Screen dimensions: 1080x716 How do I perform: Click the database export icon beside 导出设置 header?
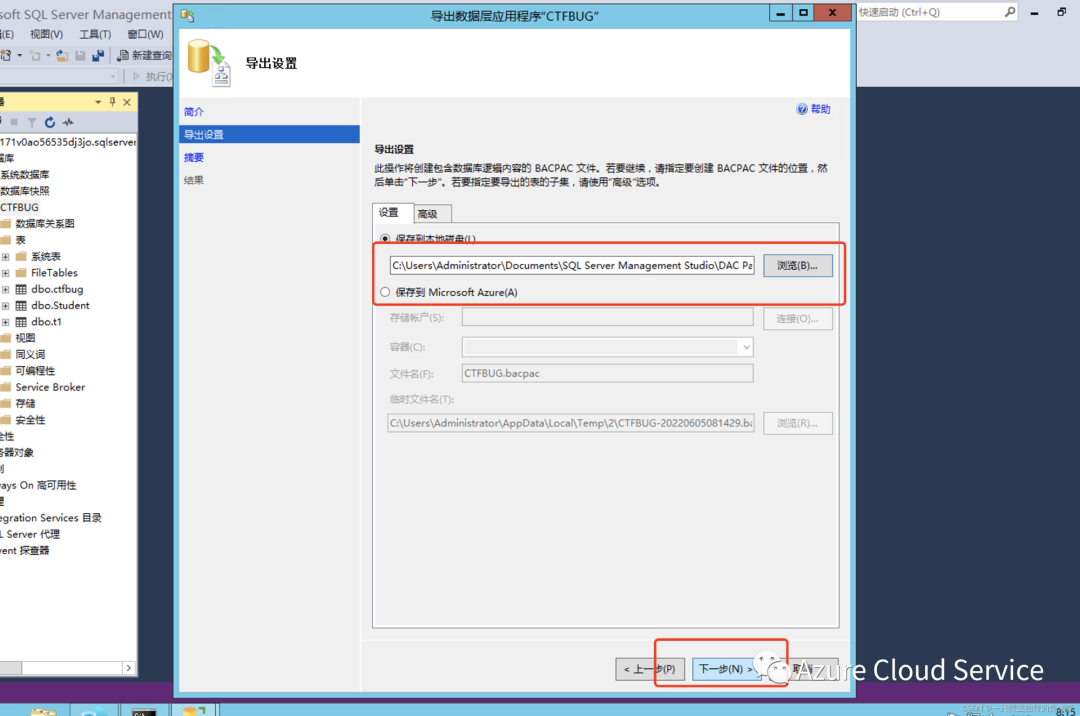click(x=209, y=63)
